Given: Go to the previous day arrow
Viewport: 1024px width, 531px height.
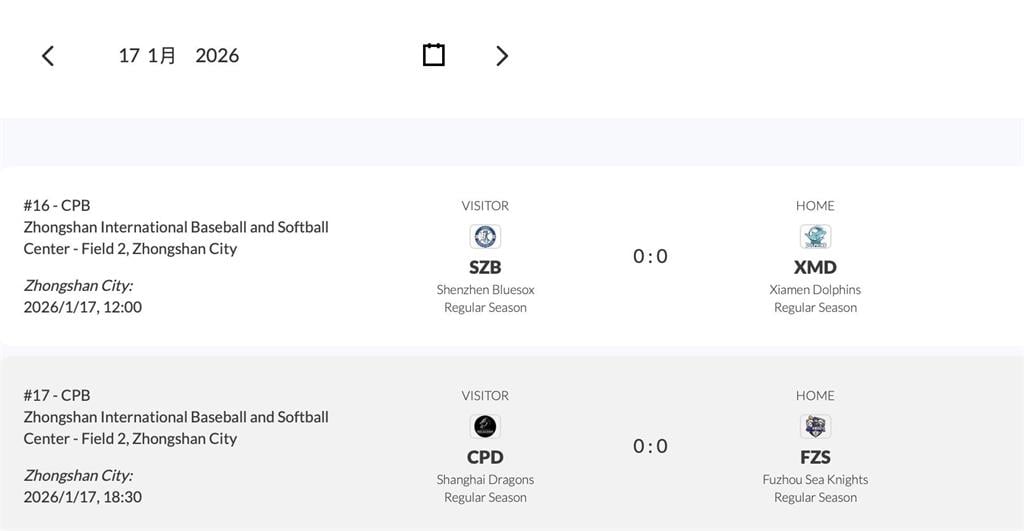Looking at the screenshot, I should [x=48, y=56].
